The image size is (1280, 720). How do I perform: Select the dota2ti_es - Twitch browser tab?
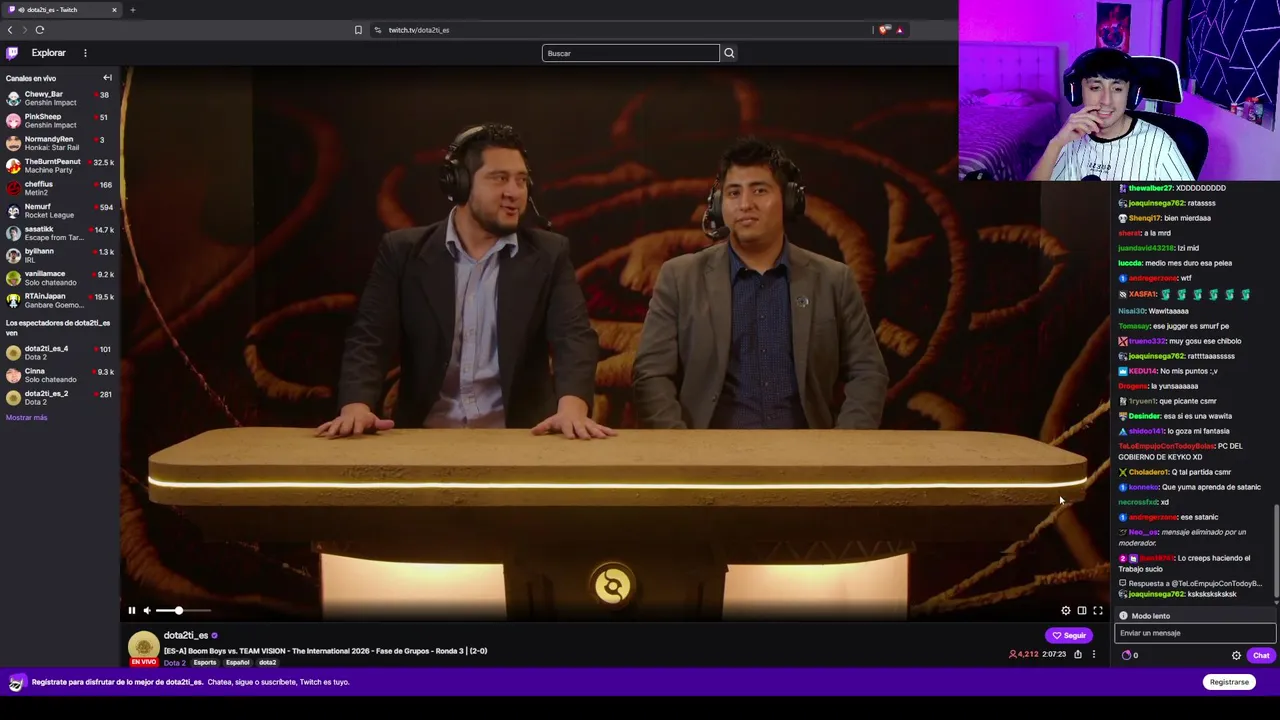[62, 10]
